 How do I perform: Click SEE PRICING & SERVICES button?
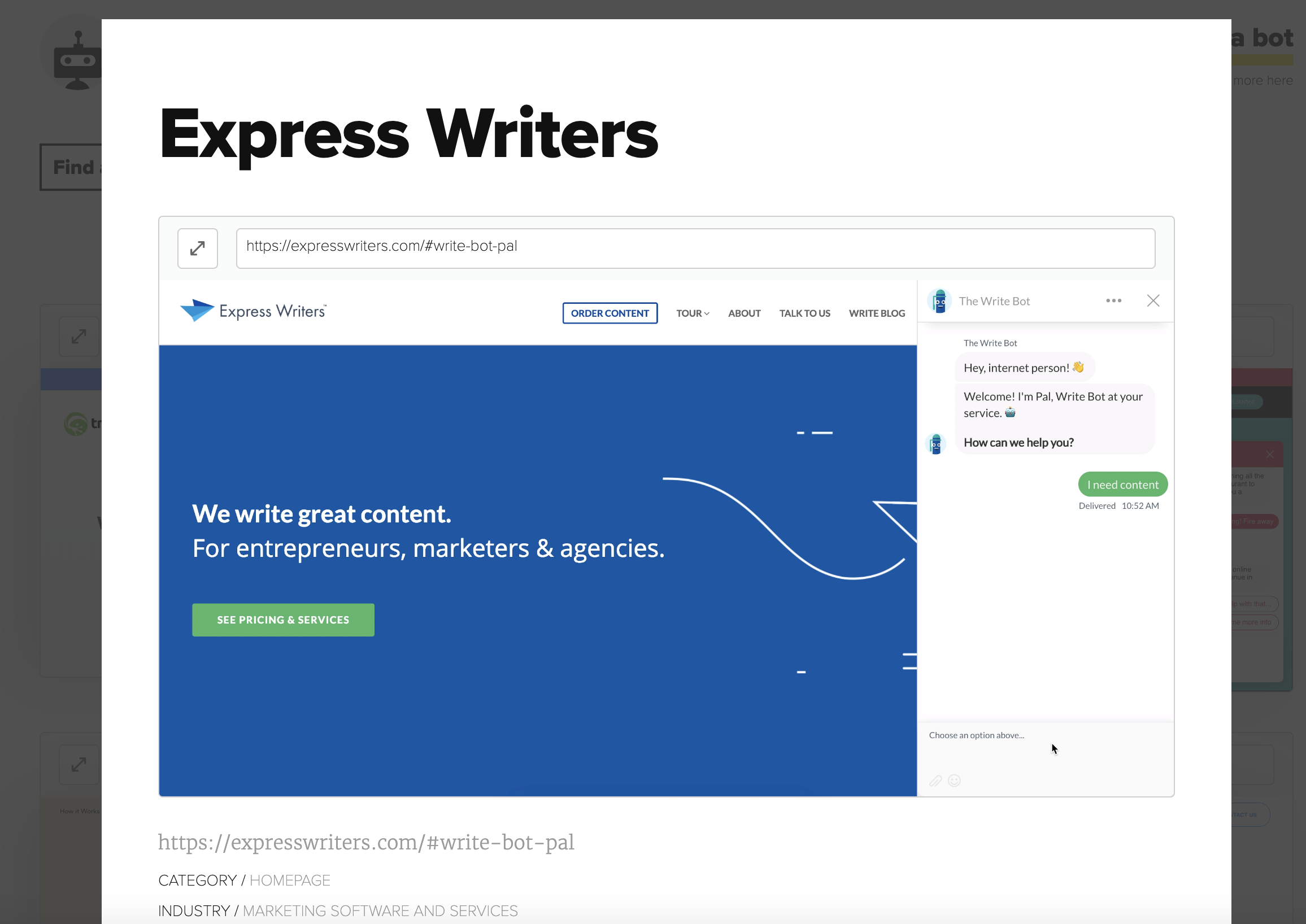pos(283,620)
